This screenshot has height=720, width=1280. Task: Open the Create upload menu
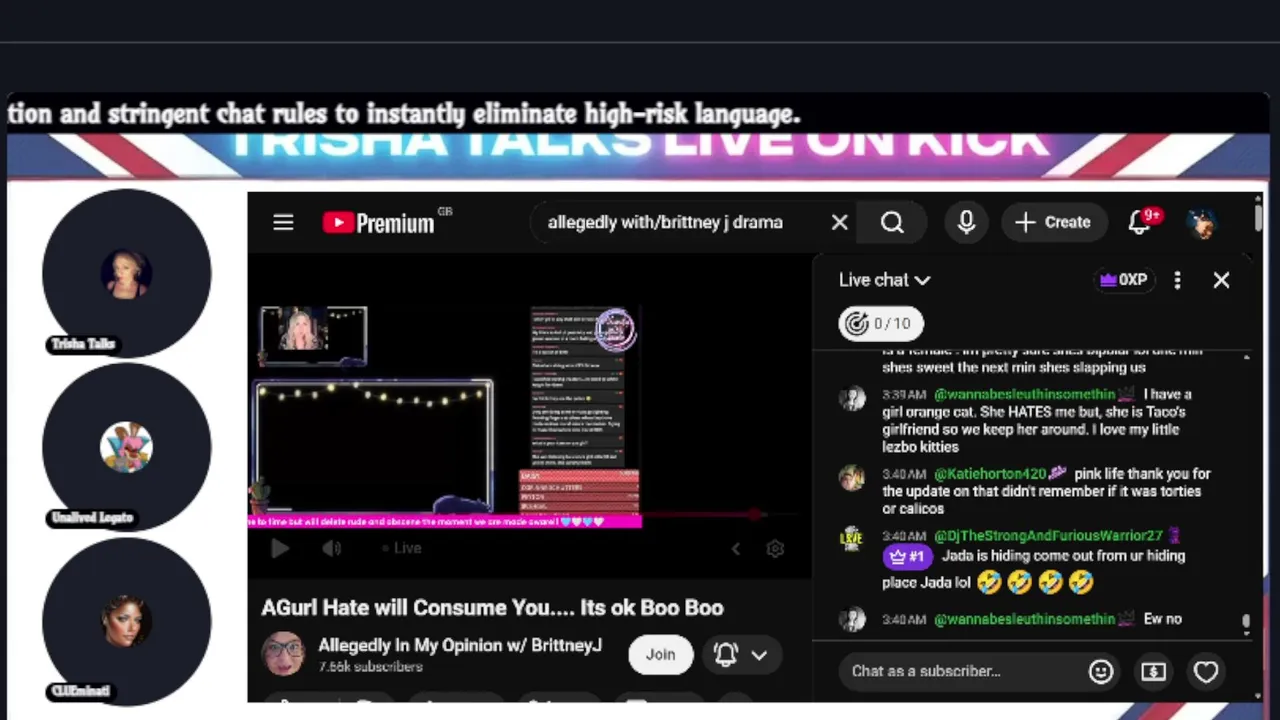coord(1053,222)
